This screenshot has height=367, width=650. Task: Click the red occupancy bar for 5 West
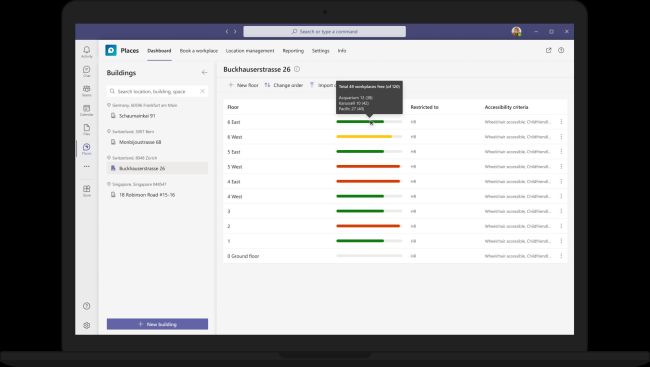[x=368, y=167]
